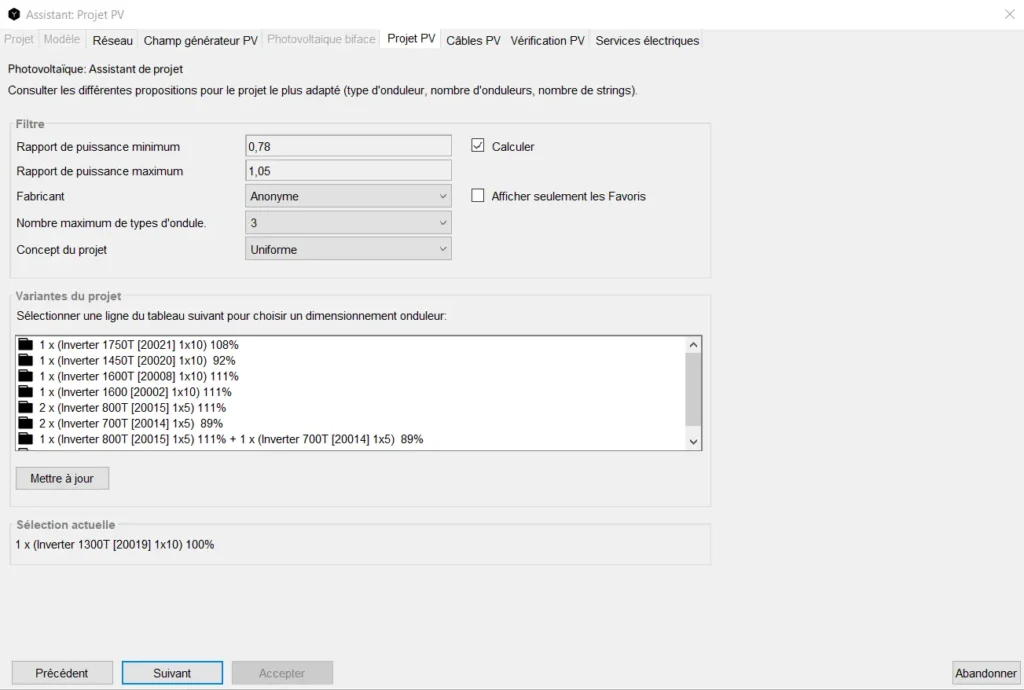Expand Nombre maximum de types d'ondule. dropdown

click(x=348, y=223)
